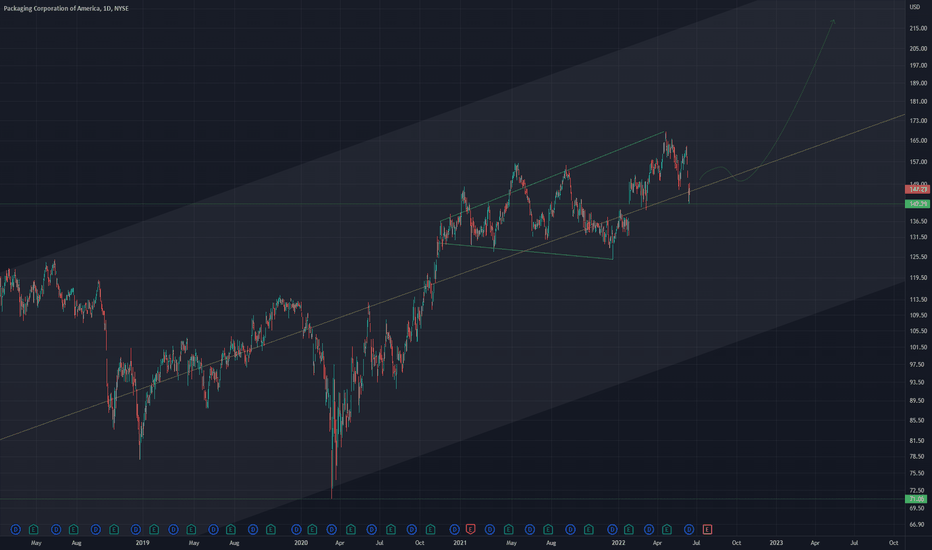This screenshot has height=550, width=932.
Task: Click the 189.00 price axis label
Action: coord(918,83)
